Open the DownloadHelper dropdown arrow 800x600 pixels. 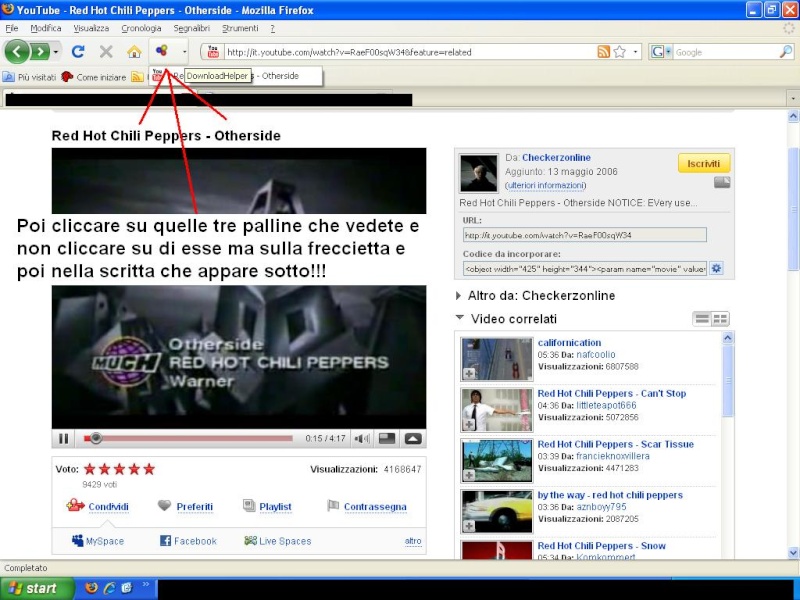tap(184, 52)
